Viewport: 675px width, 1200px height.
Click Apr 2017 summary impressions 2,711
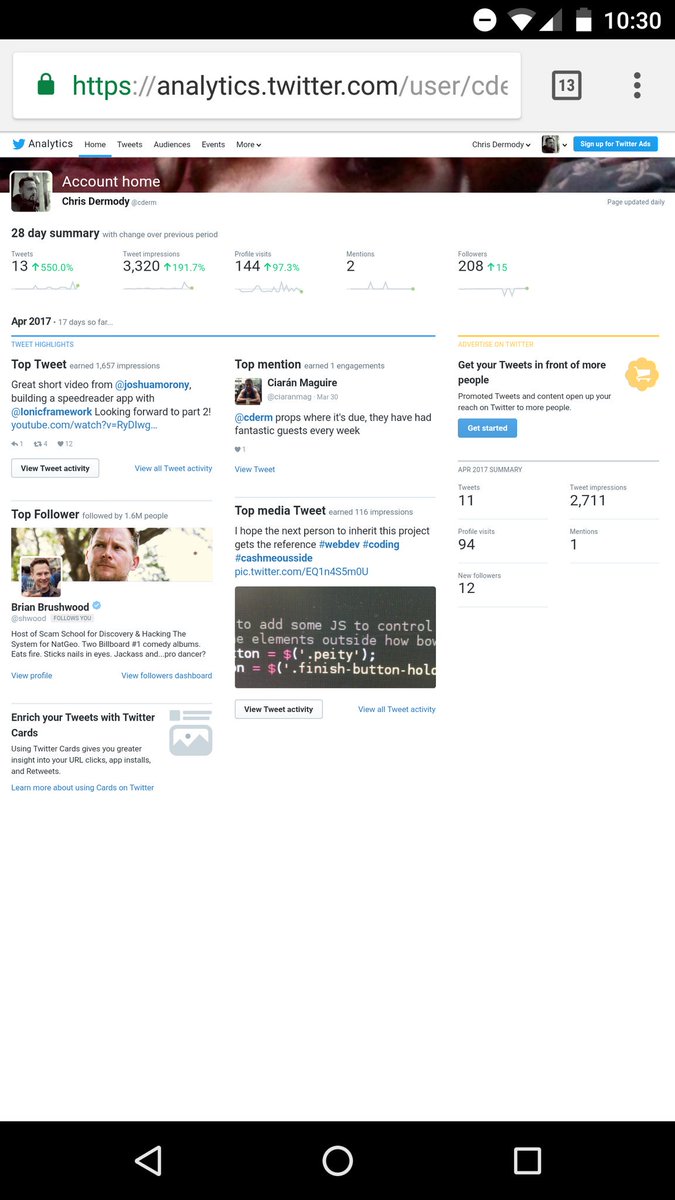(x=588, y=501)
